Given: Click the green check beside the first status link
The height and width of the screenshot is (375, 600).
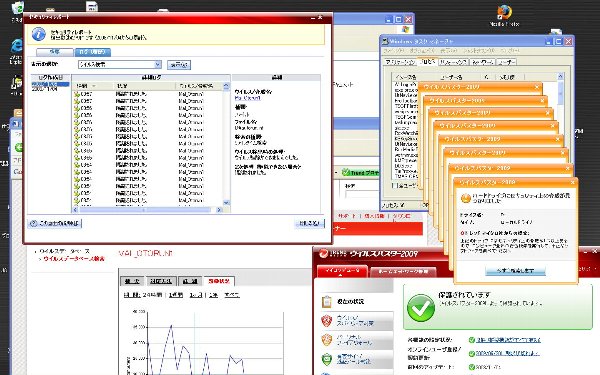Looking at the screenshot, I should pyautogui.click(x=471, y=340).
